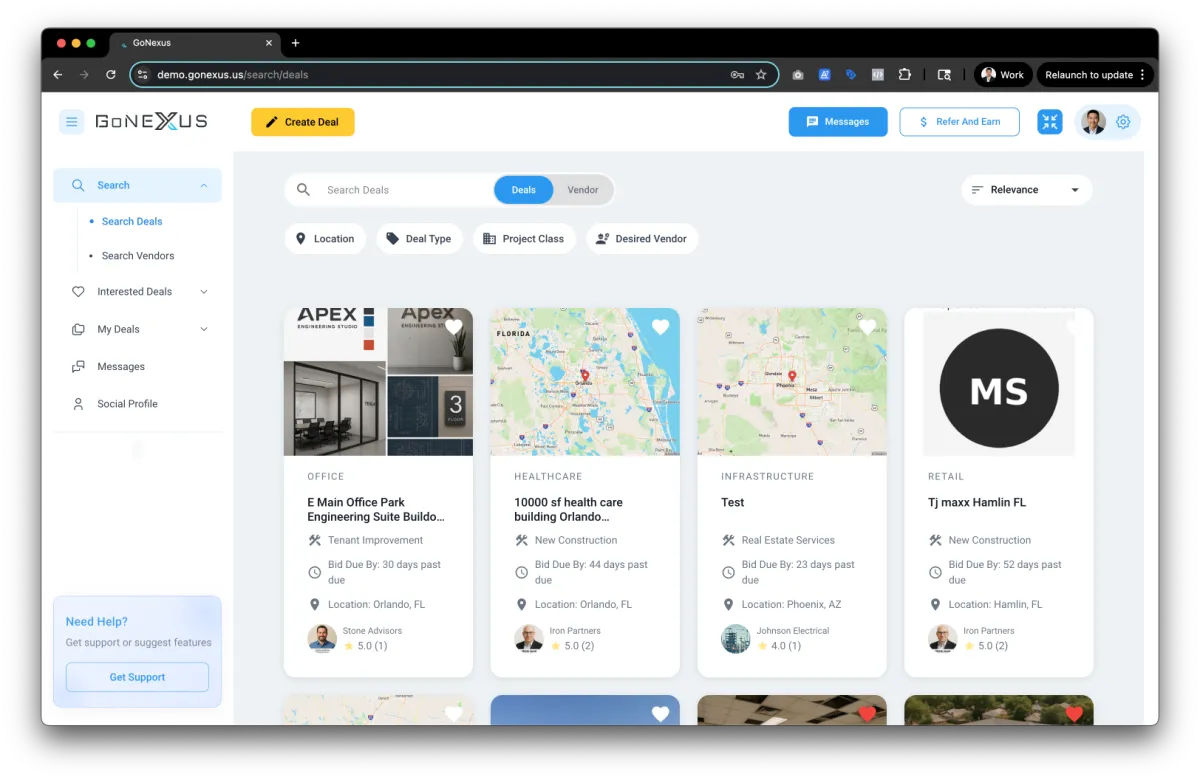Click the GoNexus logo
1200x780 pixels.
coord(151,122)
